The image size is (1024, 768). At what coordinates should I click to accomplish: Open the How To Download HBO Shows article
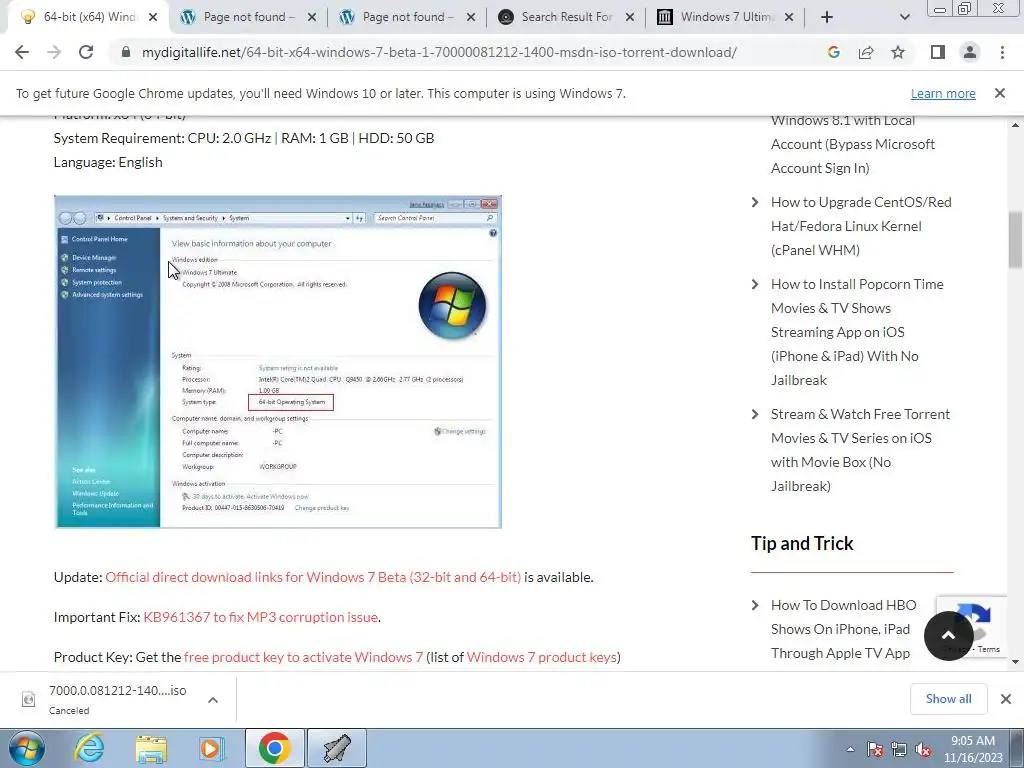843,629
